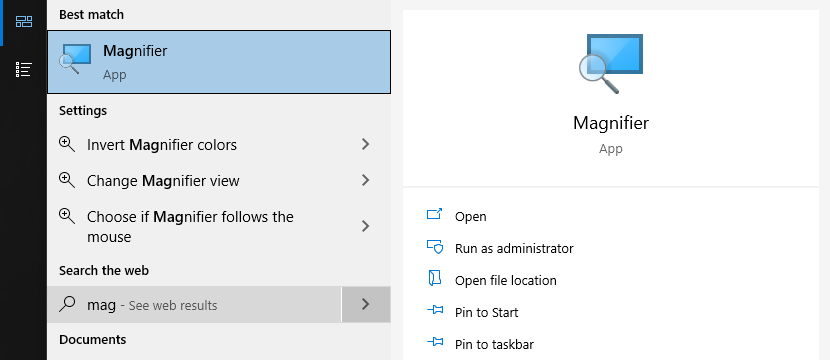Expand the Invert Magnifier colors chevron
This screenshot has width=830, height=360.
pos(365,144)
